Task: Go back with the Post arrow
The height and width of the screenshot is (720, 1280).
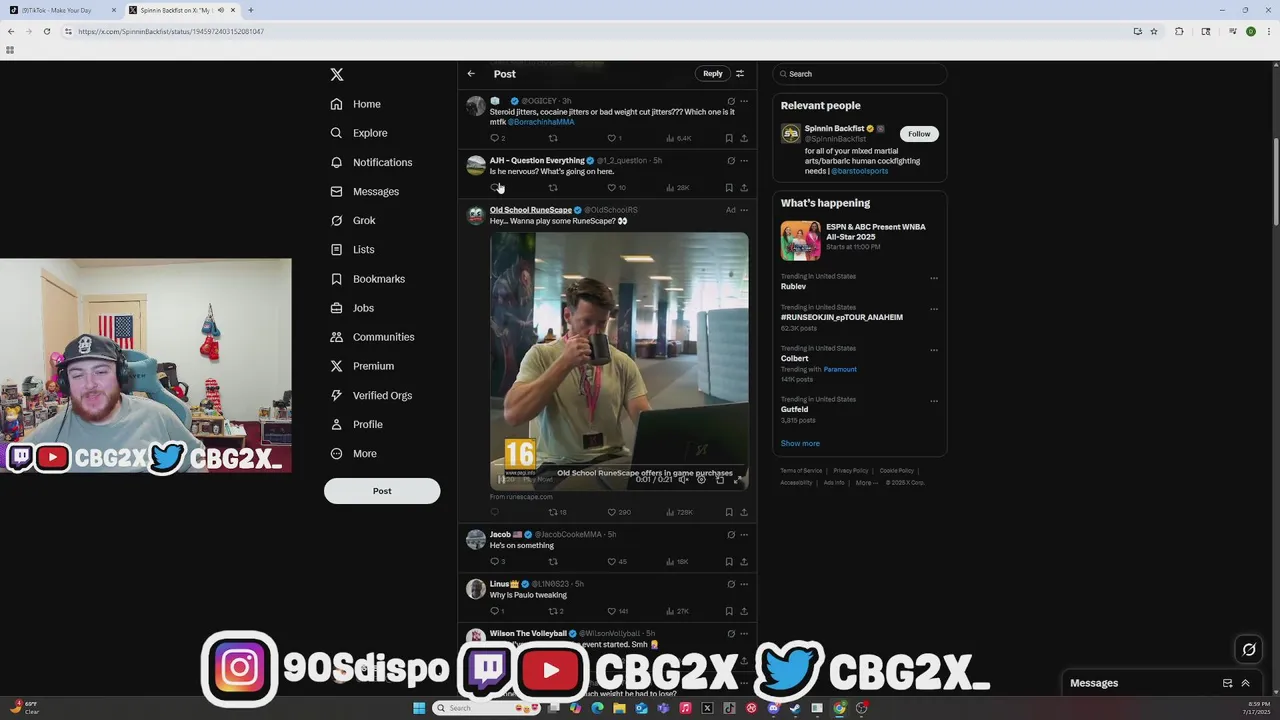Action: 471,74
